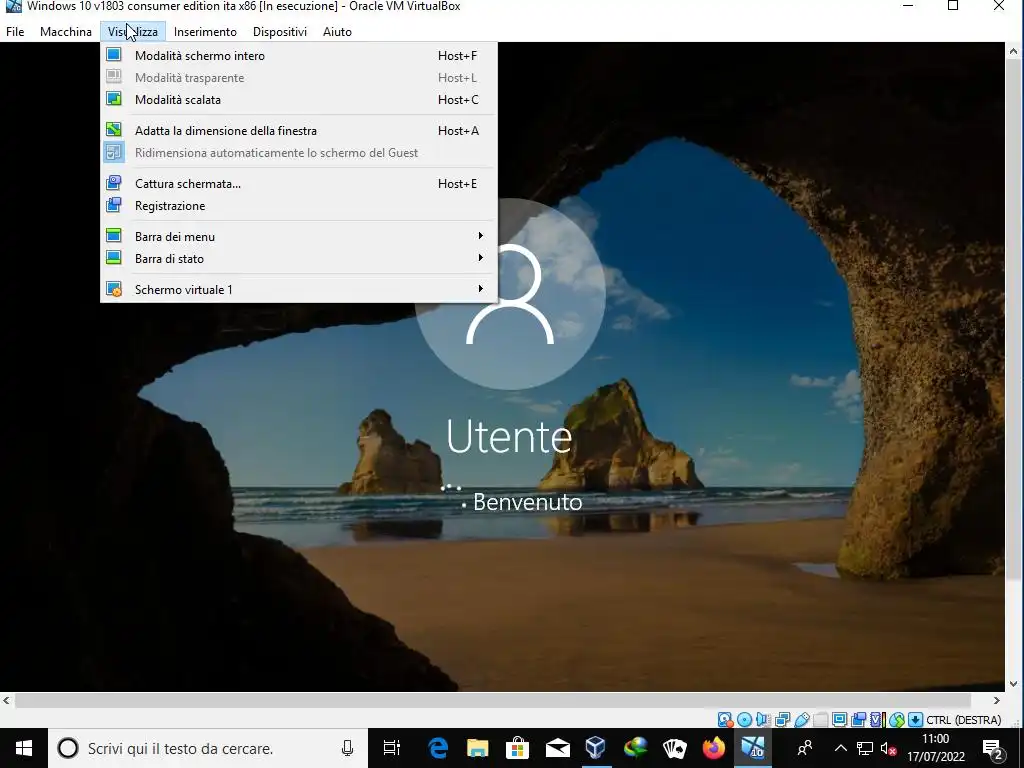This screenshot has height=768, width=1024.
Task: Open Solitaire cards app from taskbar
Action: pos(674,748)
